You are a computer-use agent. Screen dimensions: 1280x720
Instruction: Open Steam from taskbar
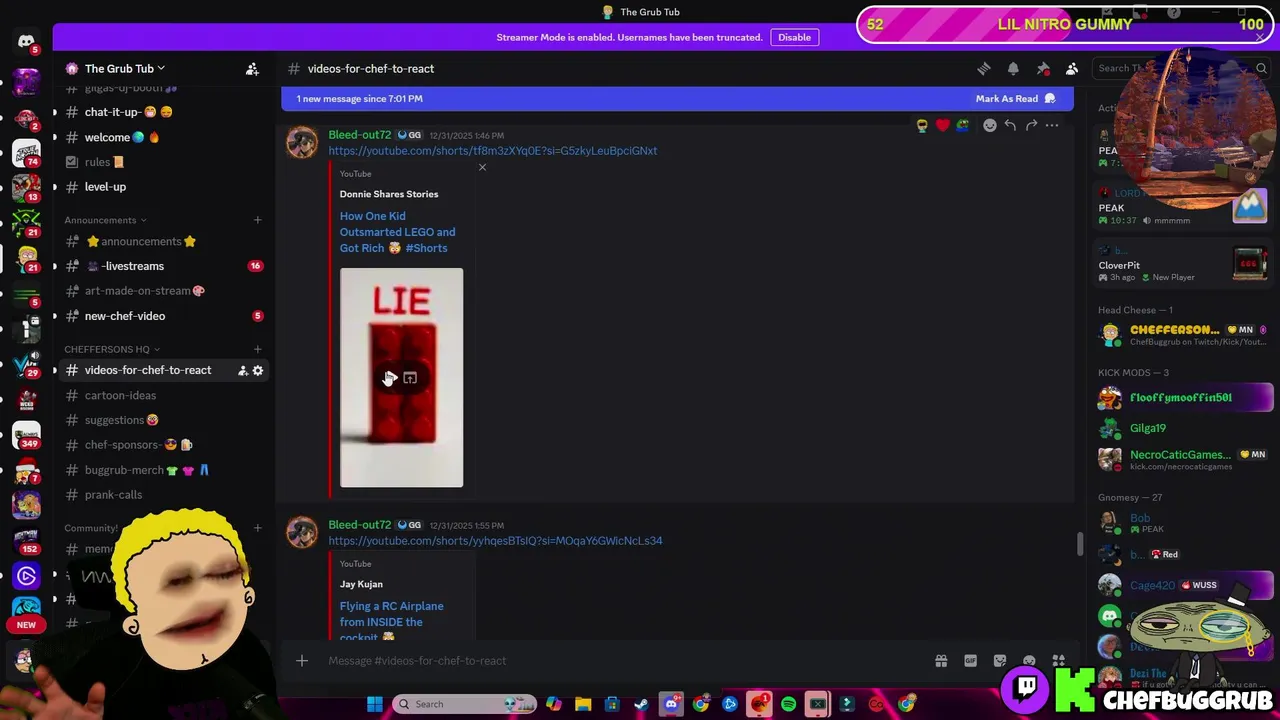(641, 704)
